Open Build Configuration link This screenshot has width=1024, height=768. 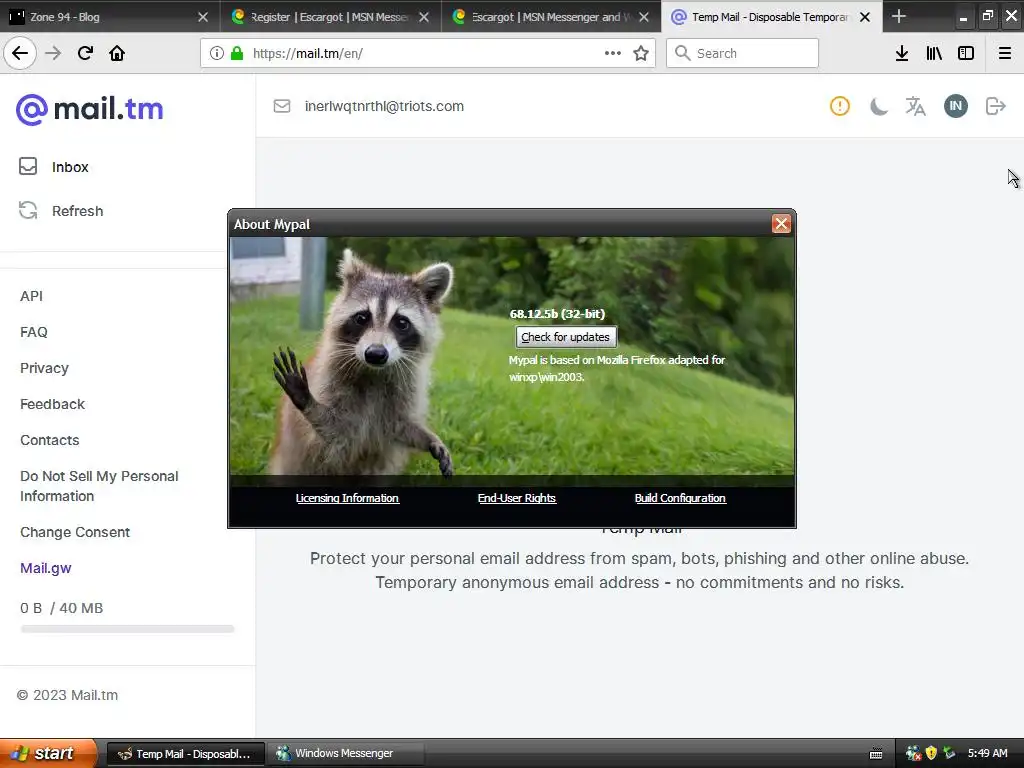click(680, 498)
